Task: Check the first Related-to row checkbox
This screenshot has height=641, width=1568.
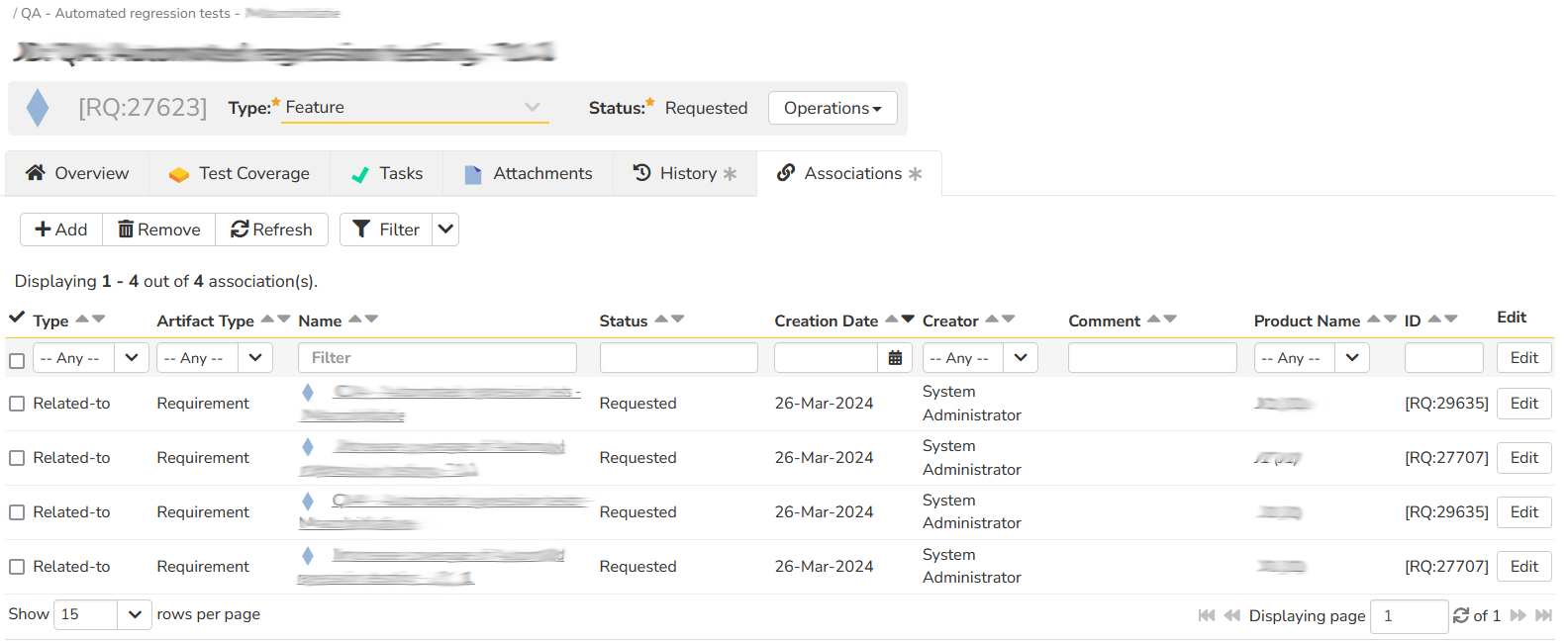Action: 17,404
